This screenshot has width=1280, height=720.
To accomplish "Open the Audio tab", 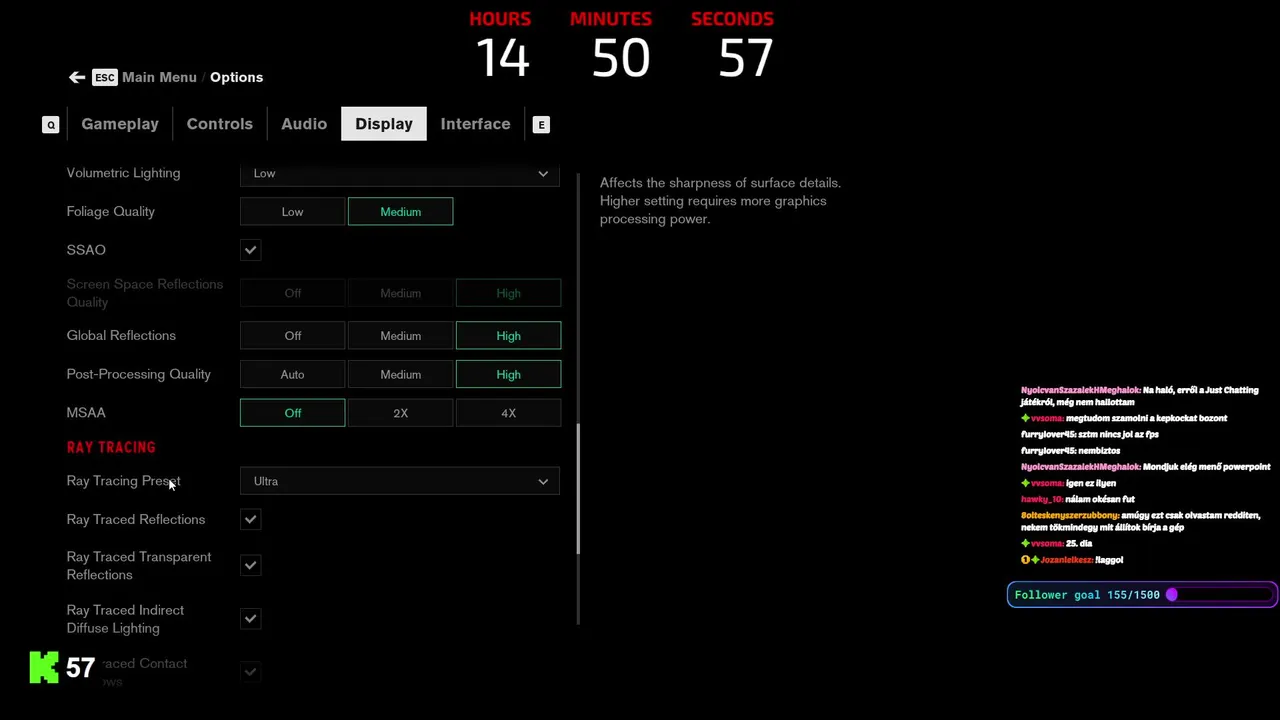I will 304,124.
